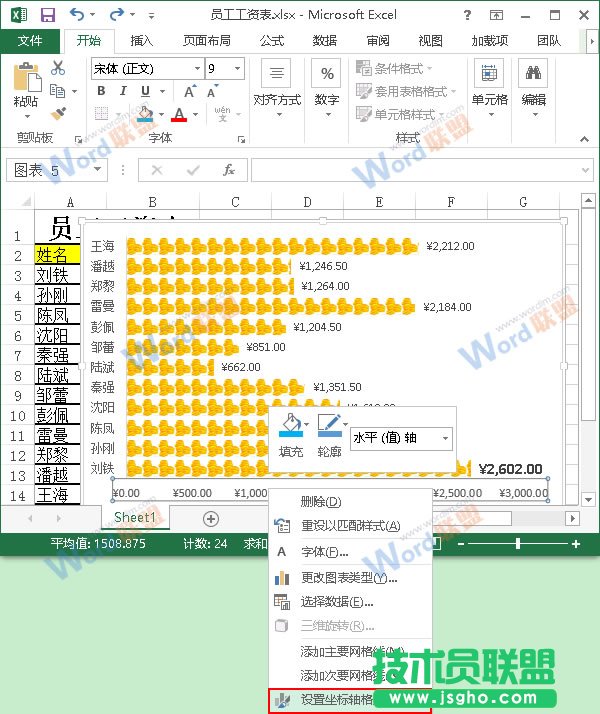Screen dimensions: 600x714
Task: Open the font color dropdown arrow
Action: [x=196, y=114]
